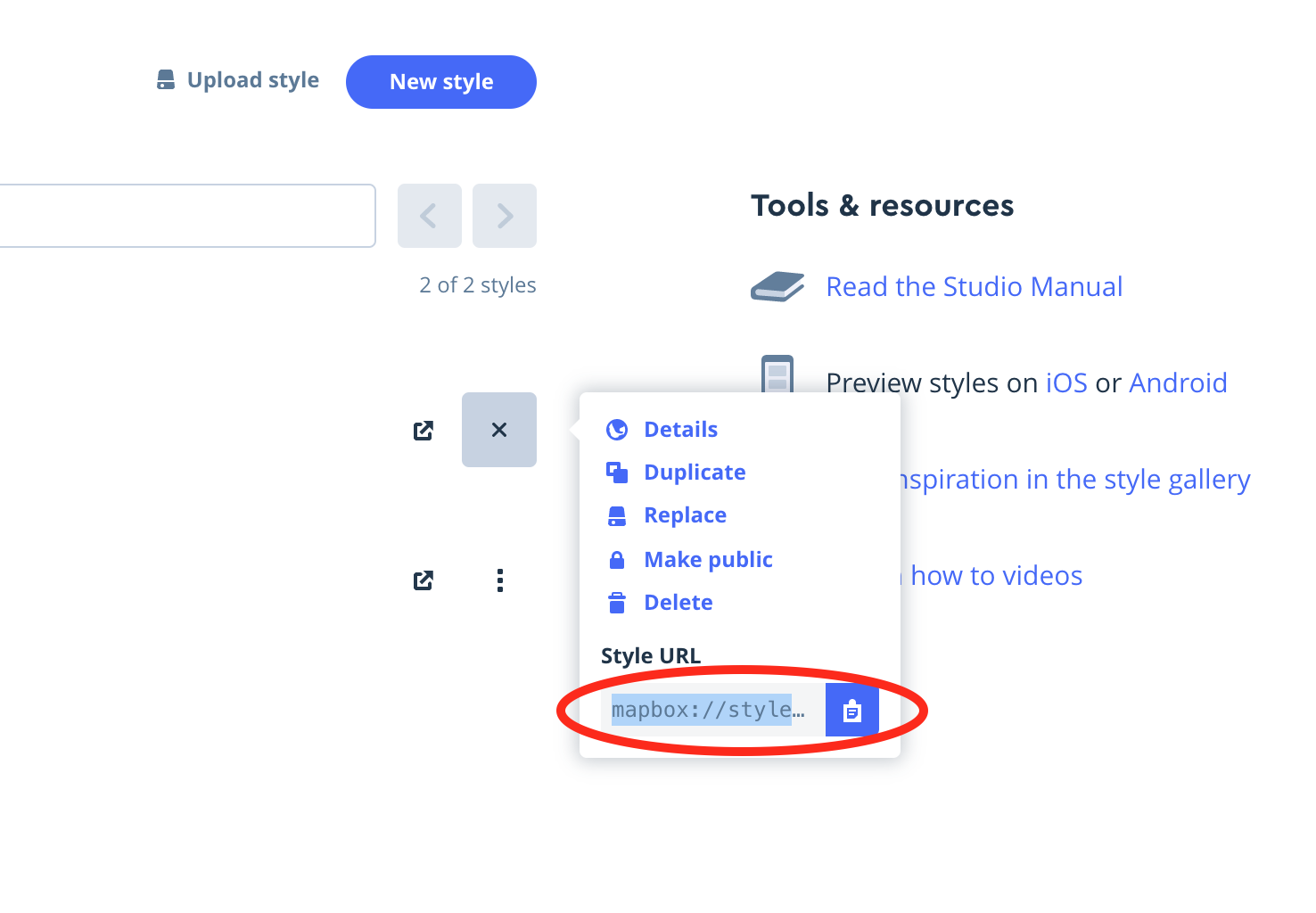
Task: Click the Upload style drive icon
Action: (x=166, y=80)
